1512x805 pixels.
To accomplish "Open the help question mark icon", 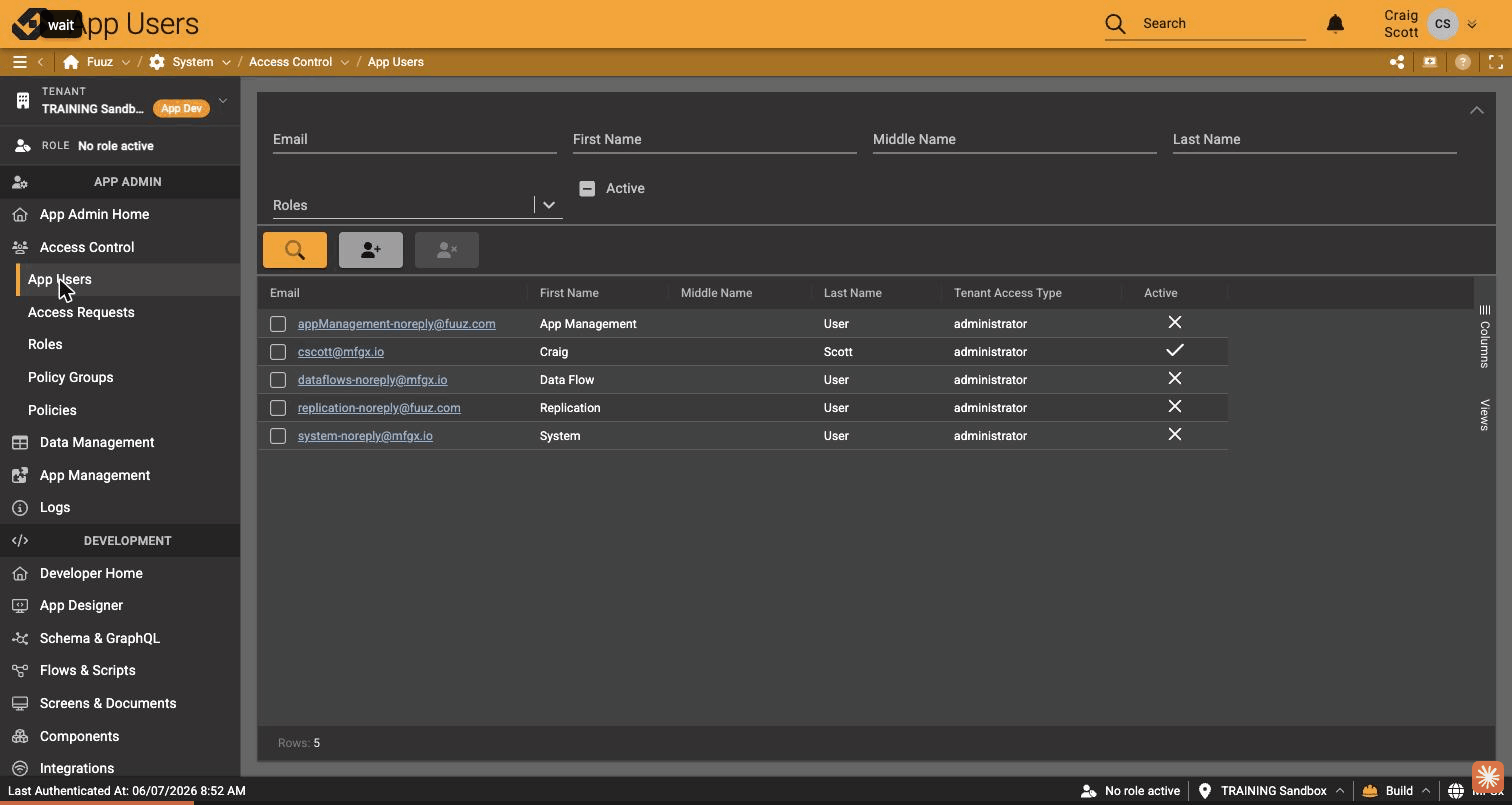I will pyautogui.click(x=1463, y=62).
